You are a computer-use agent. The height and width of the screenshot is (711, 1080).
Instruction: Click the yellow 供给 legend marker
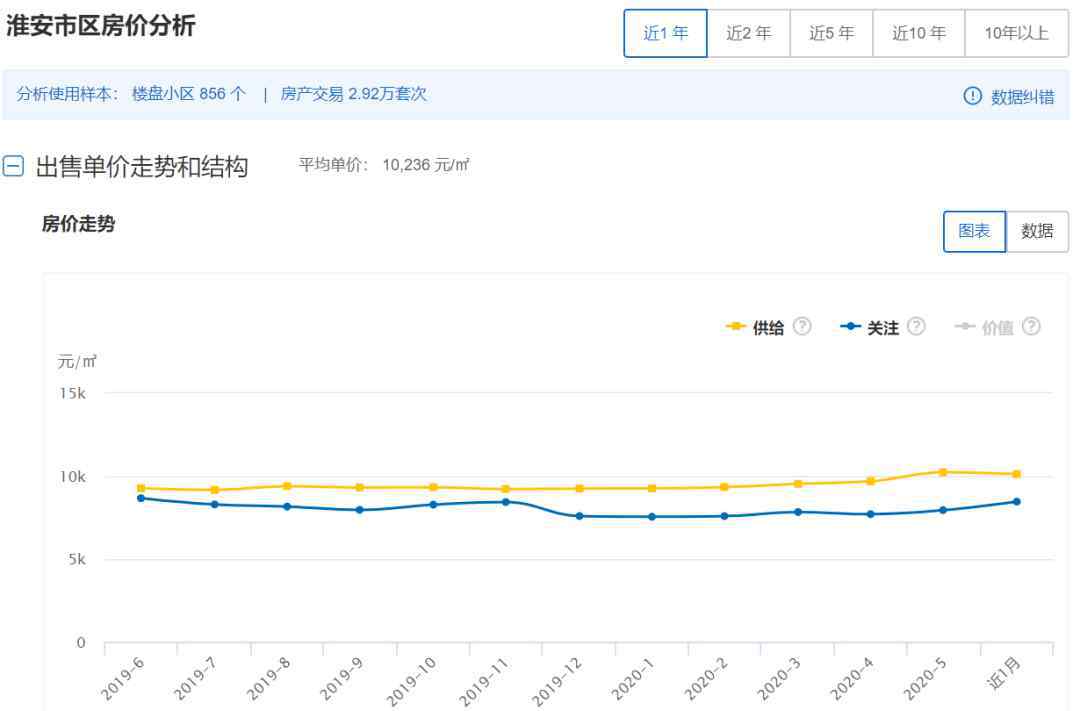736,327
